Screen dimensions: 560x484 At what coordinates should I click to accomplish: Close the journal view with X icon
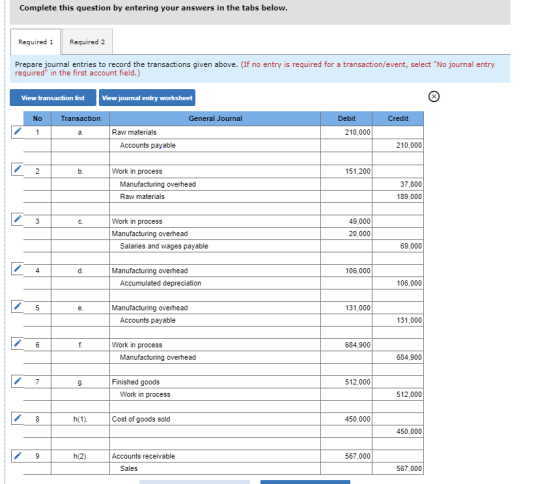click(x=434, y=96)
